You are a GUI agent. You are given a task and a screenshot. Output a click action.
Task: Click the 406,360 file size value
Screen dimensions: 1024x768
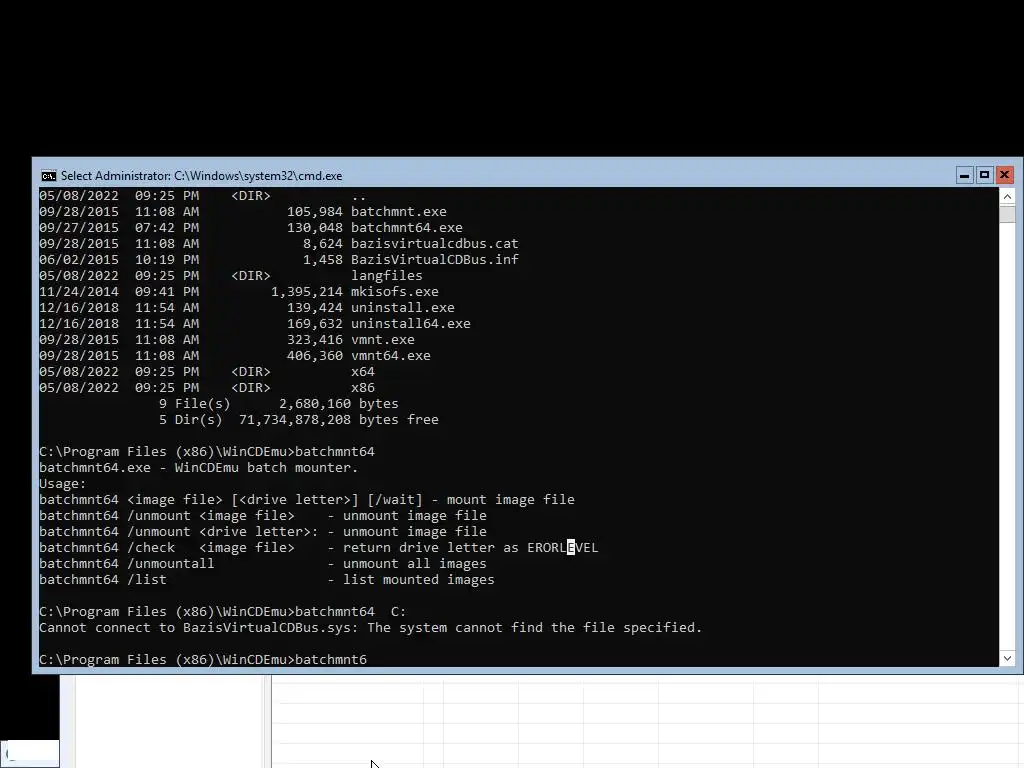tap(315, 355)
